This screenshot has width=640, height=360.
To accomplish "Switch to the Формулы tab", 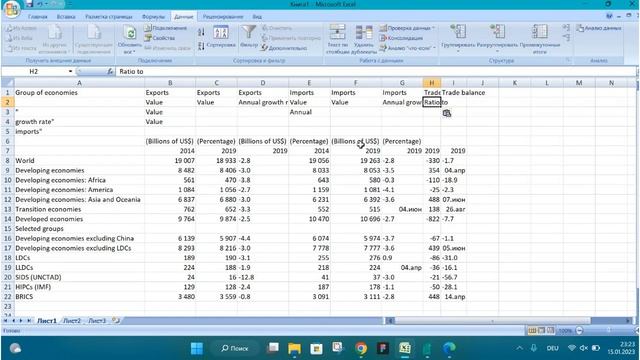I will [153, 17].
